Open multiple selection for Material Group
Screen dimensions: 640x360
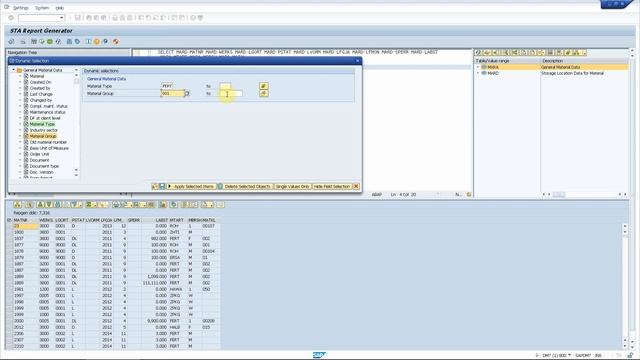tap(263, 93)
